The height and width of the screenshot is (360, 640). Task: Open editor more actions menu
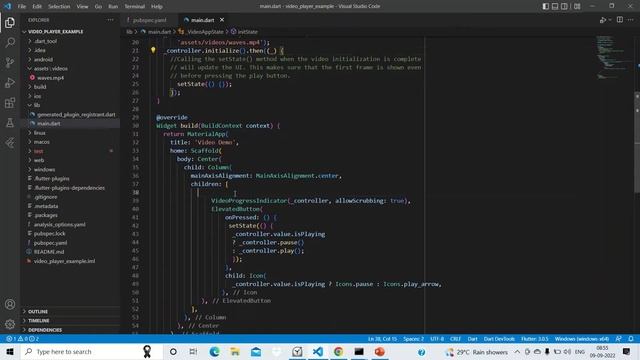coord(631,20)
